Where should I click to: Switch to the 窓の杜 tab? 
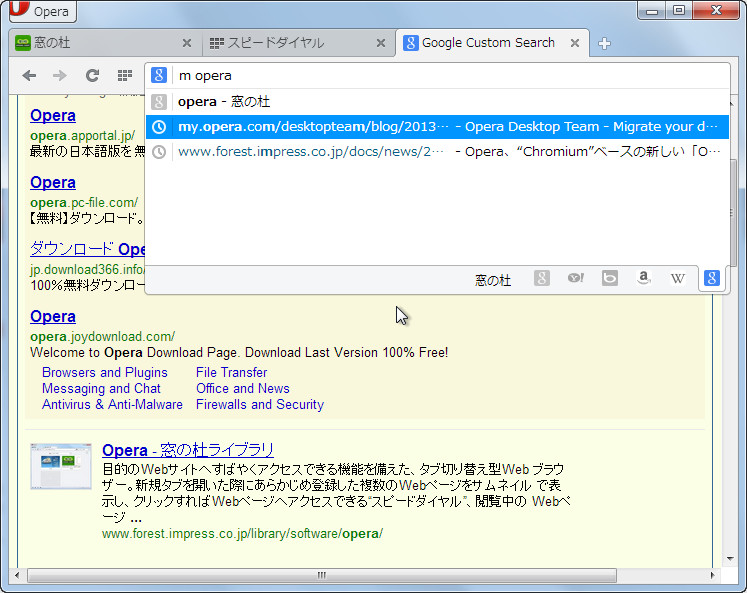106,43
